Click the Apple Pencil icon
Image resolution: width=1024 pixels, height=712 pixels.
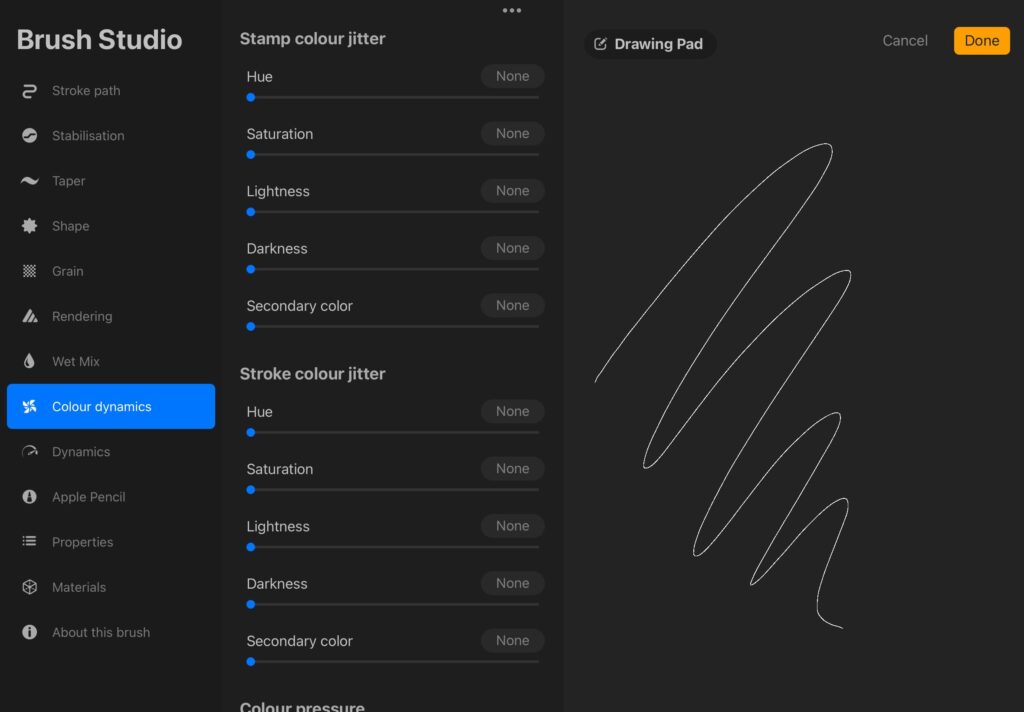pos(29,496)
